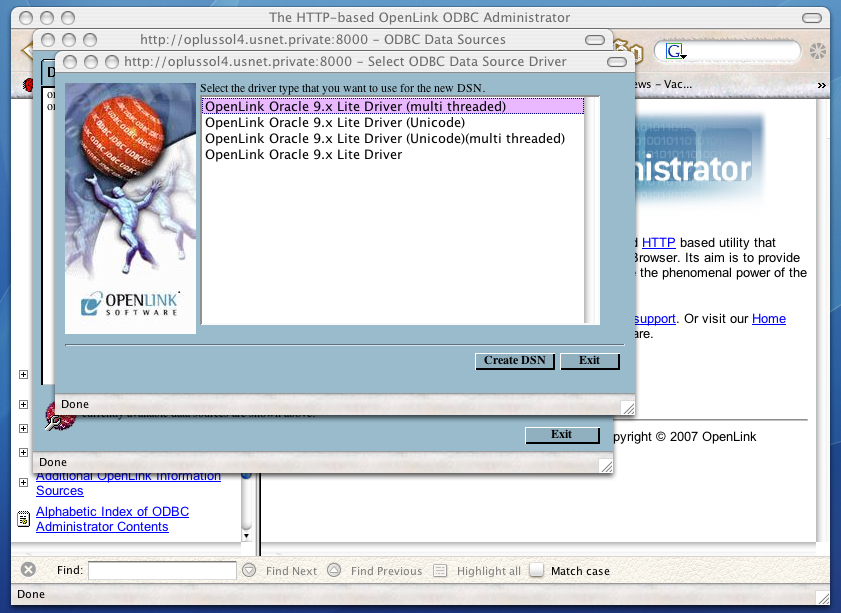Viewport: 841px width, 613px height.
Task: Click the Find text field
Action: [x=162, y=571]
